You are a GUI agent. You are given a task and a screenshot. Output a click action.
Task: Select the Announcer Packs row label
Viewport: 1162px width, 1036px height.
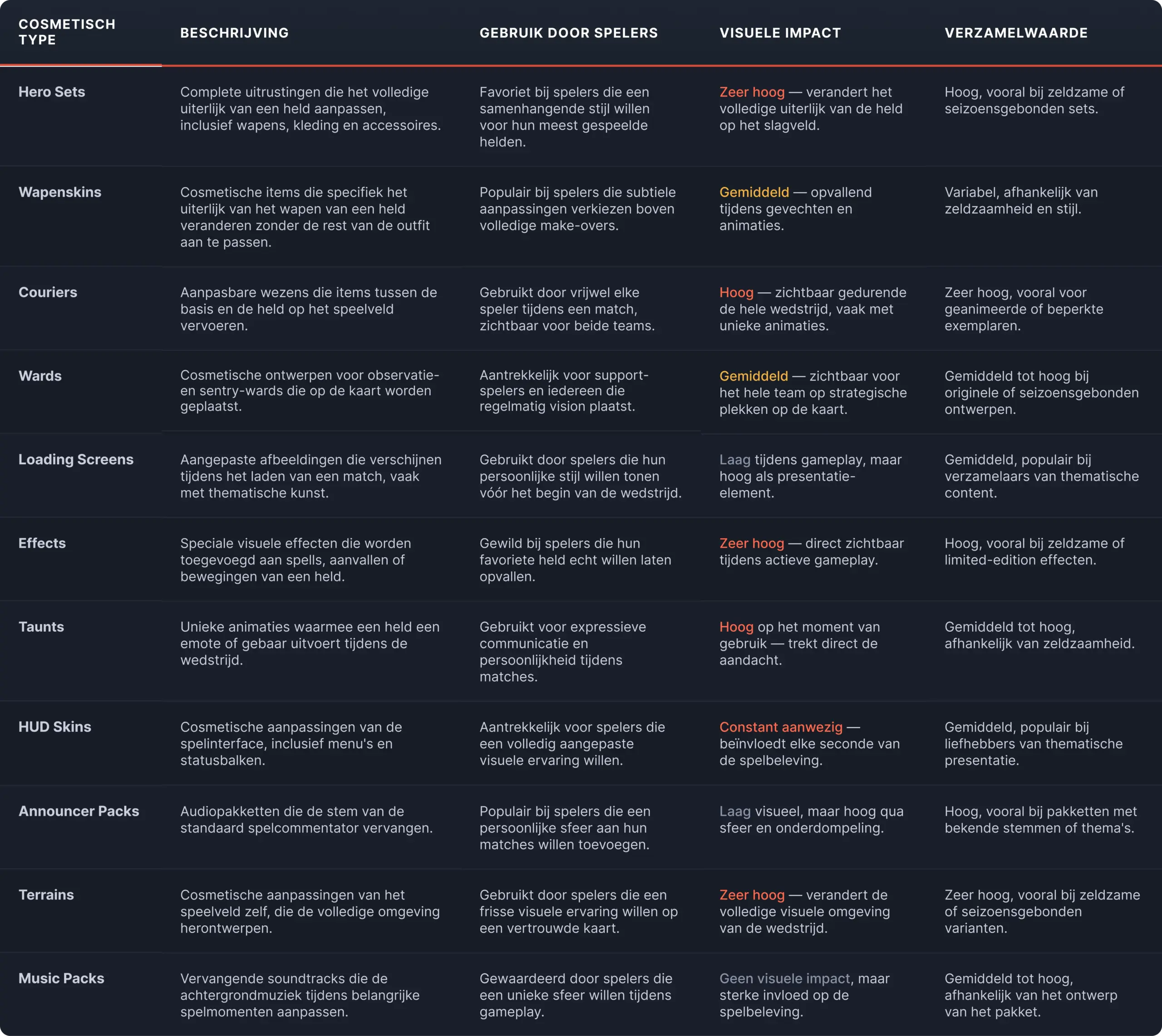pyautogui.click(x=79, y=811)
